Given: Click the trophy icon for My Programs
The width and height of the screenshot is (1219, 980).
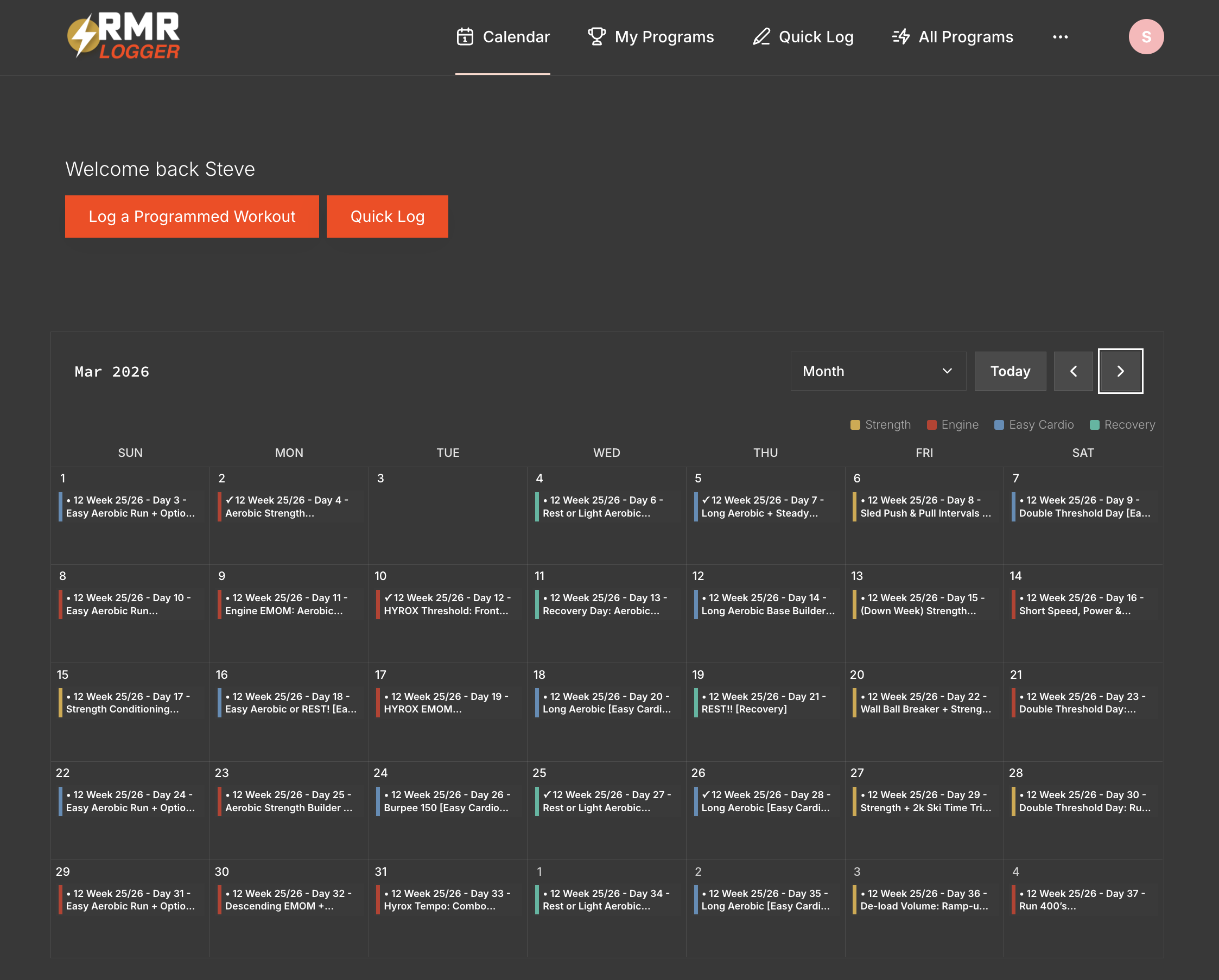Looking at the screenshot, I should 596,37.
